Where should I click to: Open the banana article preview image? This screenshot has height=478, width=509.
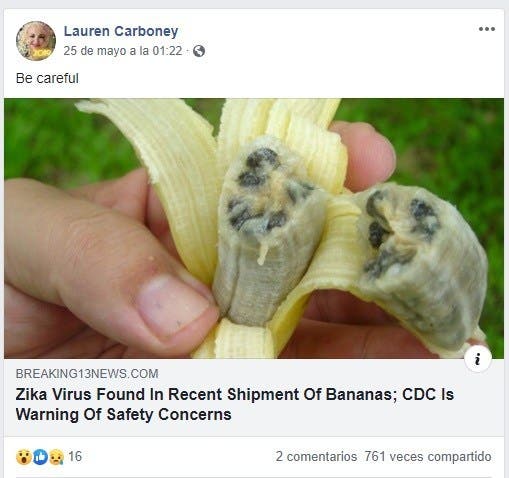(x=254, y=228)
